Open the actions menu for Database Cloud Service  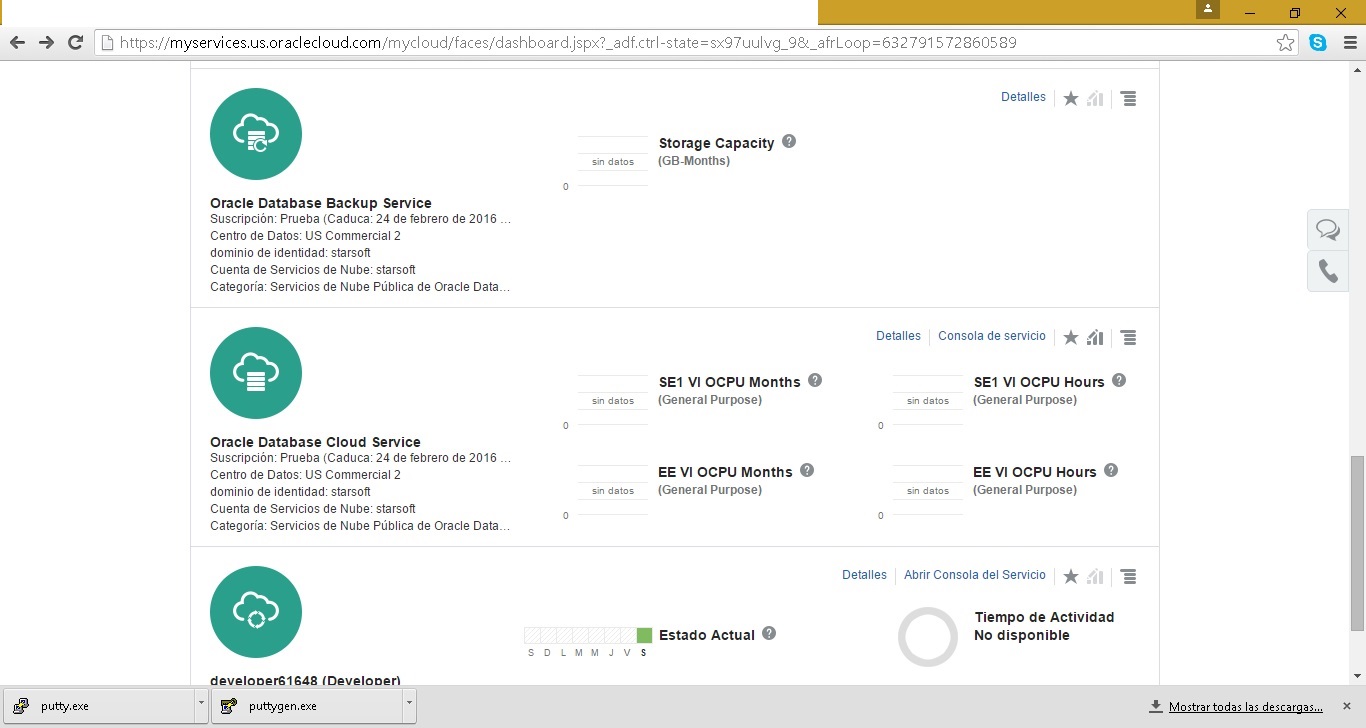tap(1129, 337)
